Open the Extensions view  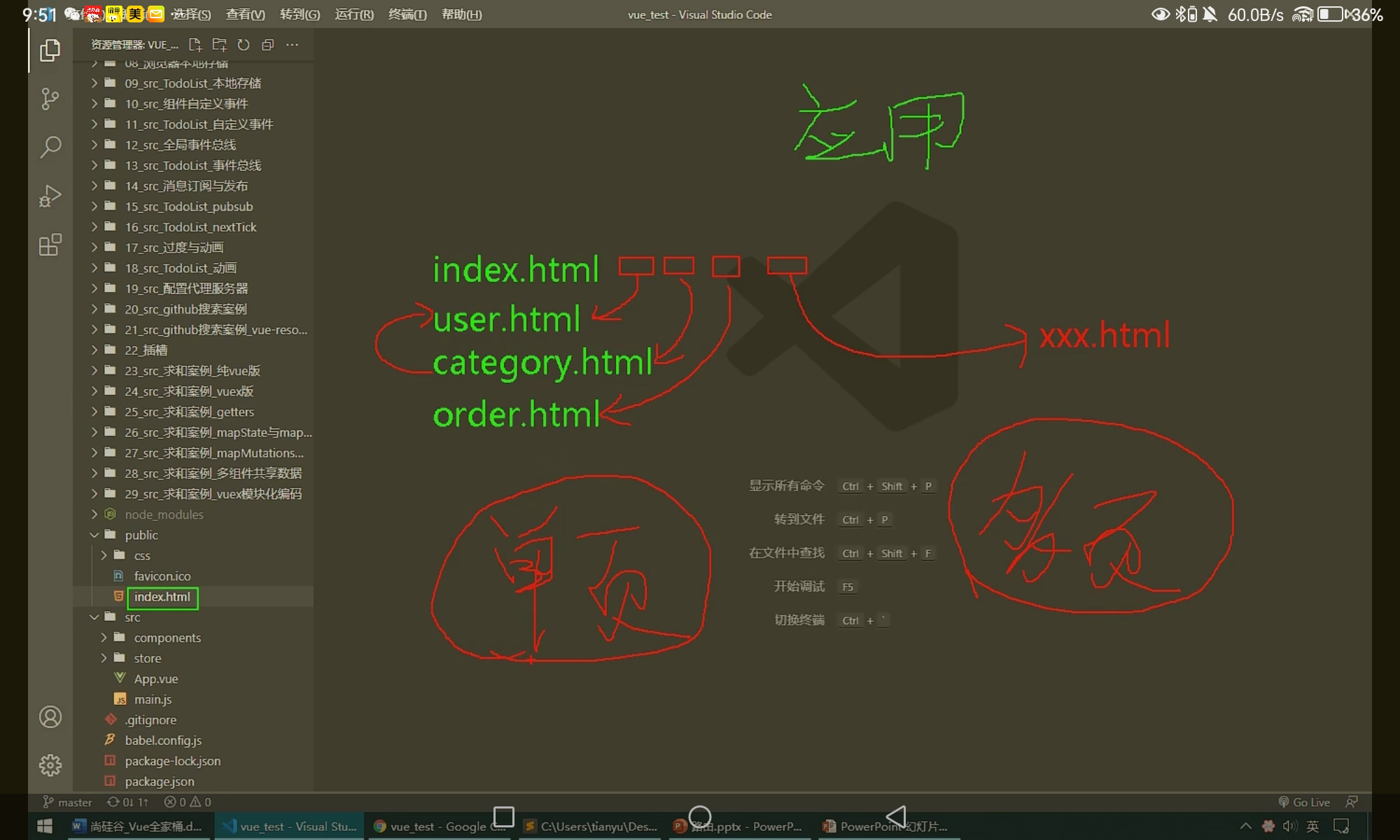coord(50,245)
